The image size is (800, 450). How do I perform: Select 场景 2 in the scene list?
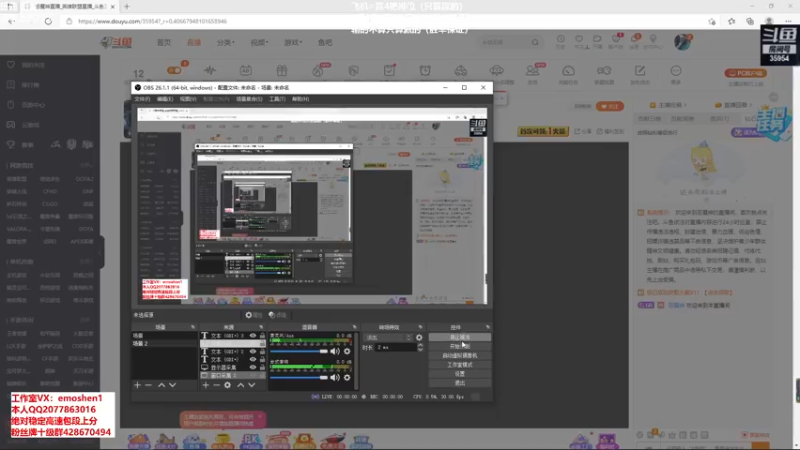tap(164, 343)
